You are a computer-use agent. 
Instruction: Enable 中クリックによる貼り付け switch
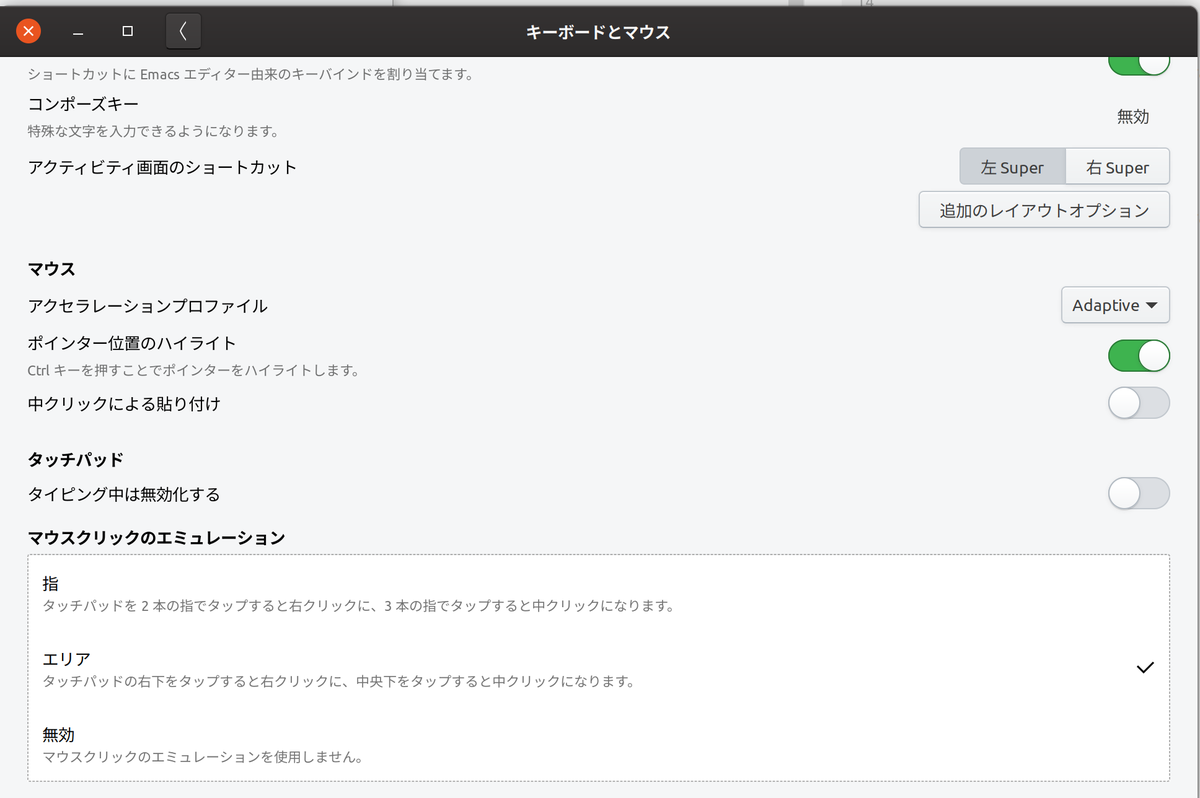point(1139,403)
